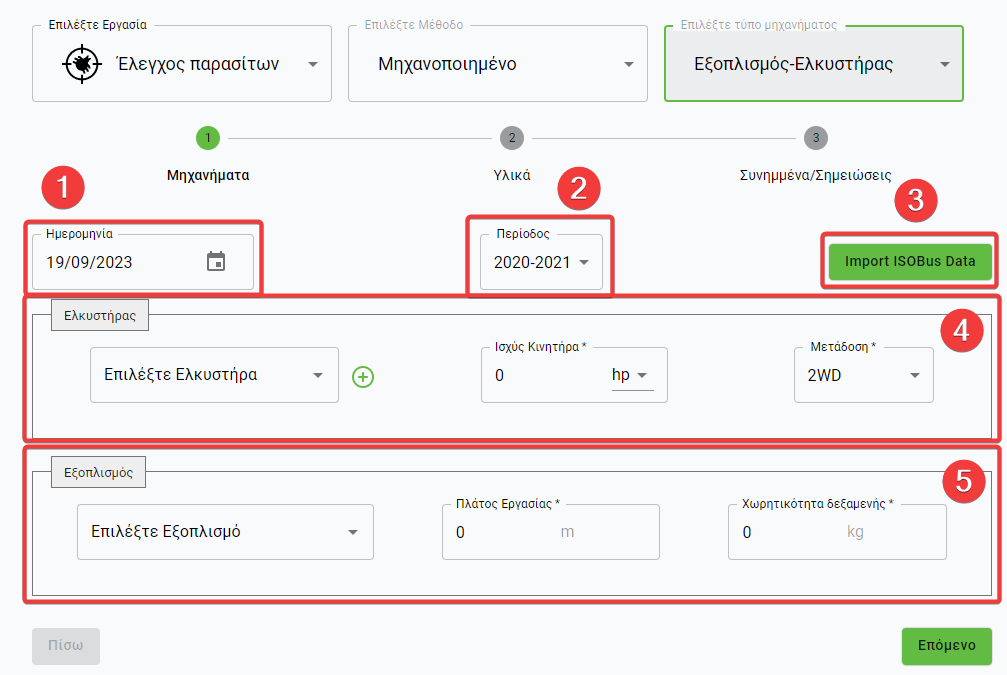Image resolution: width=1007 pixels, height=675 pixels.
Task: Open the machinery type Εξοπλισμός-Ελκυστήρας dropdown
Action: pos(814,64)
